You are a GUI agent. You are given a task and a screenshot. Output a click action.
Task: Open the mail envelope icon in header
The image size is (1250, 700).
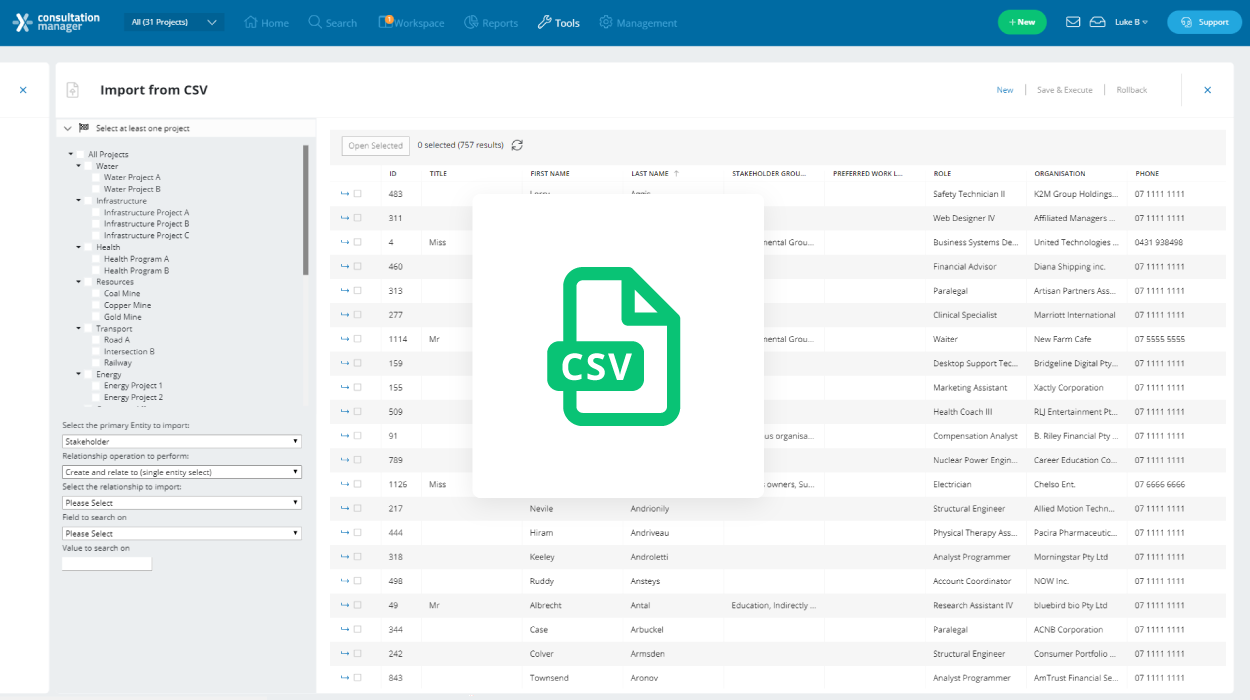(x=1073, y=22)
